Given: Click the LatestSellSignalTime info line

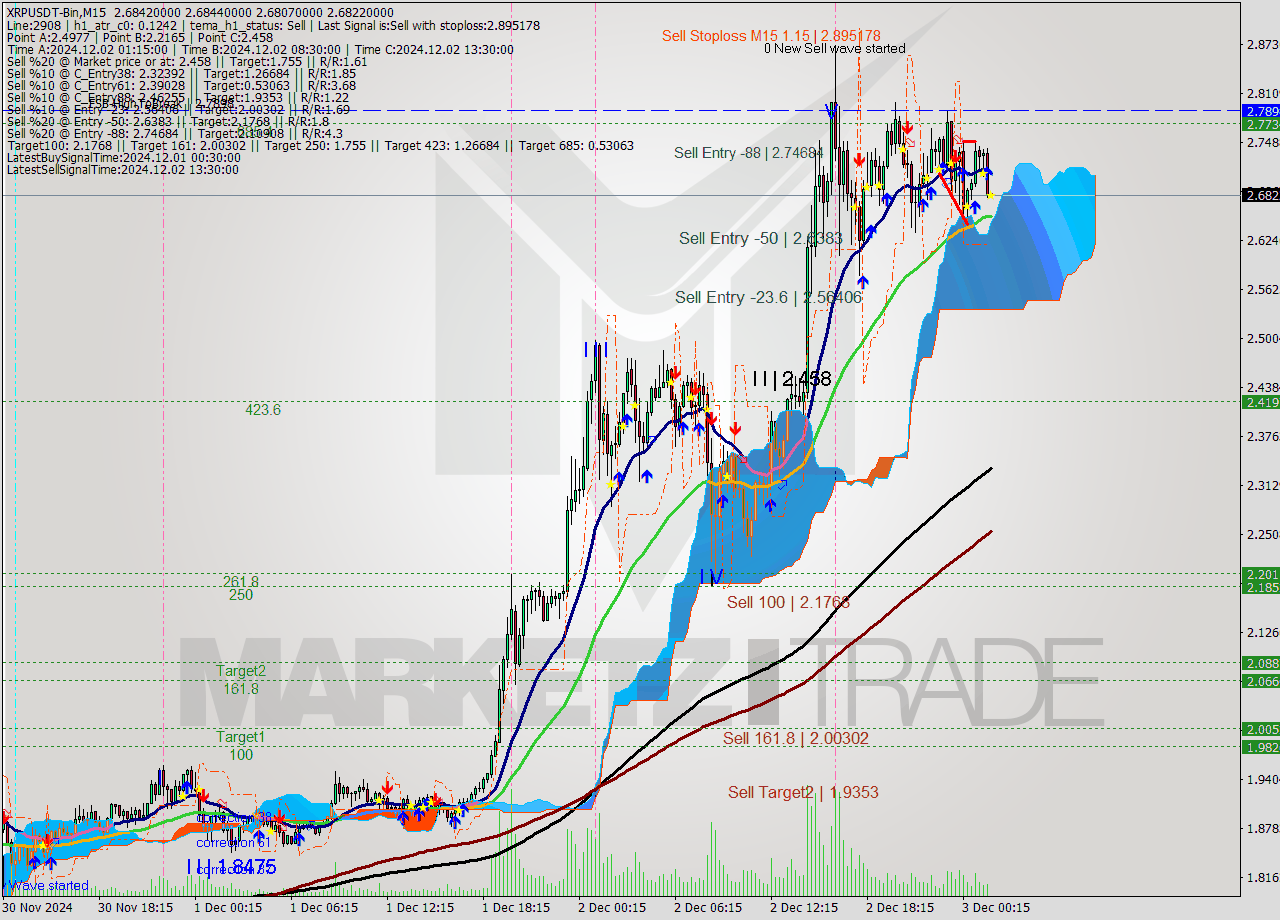Looking at the screenshot, I should [123, 170].
